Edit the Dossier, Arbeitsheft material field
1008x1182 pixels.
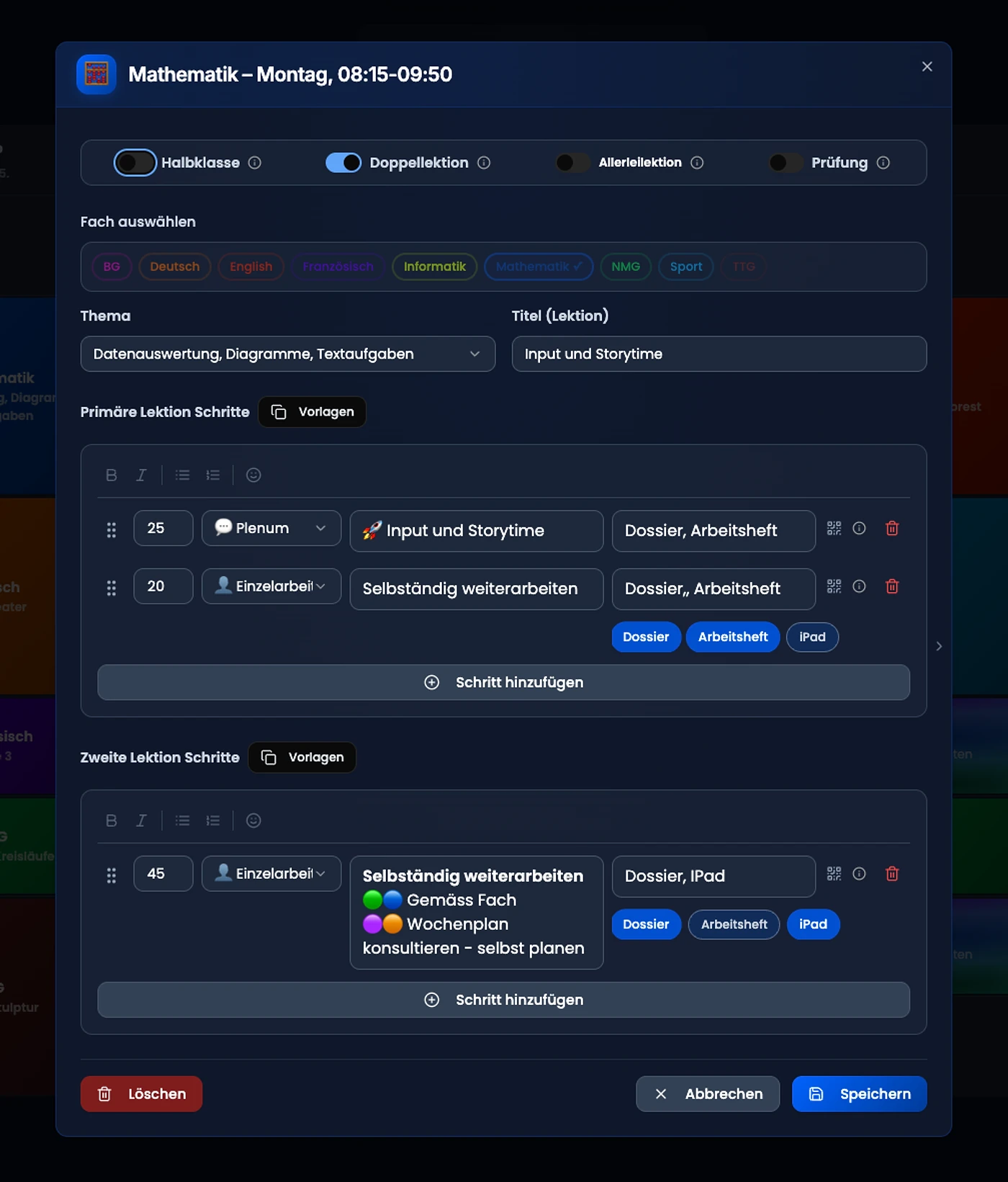(714, 531)
